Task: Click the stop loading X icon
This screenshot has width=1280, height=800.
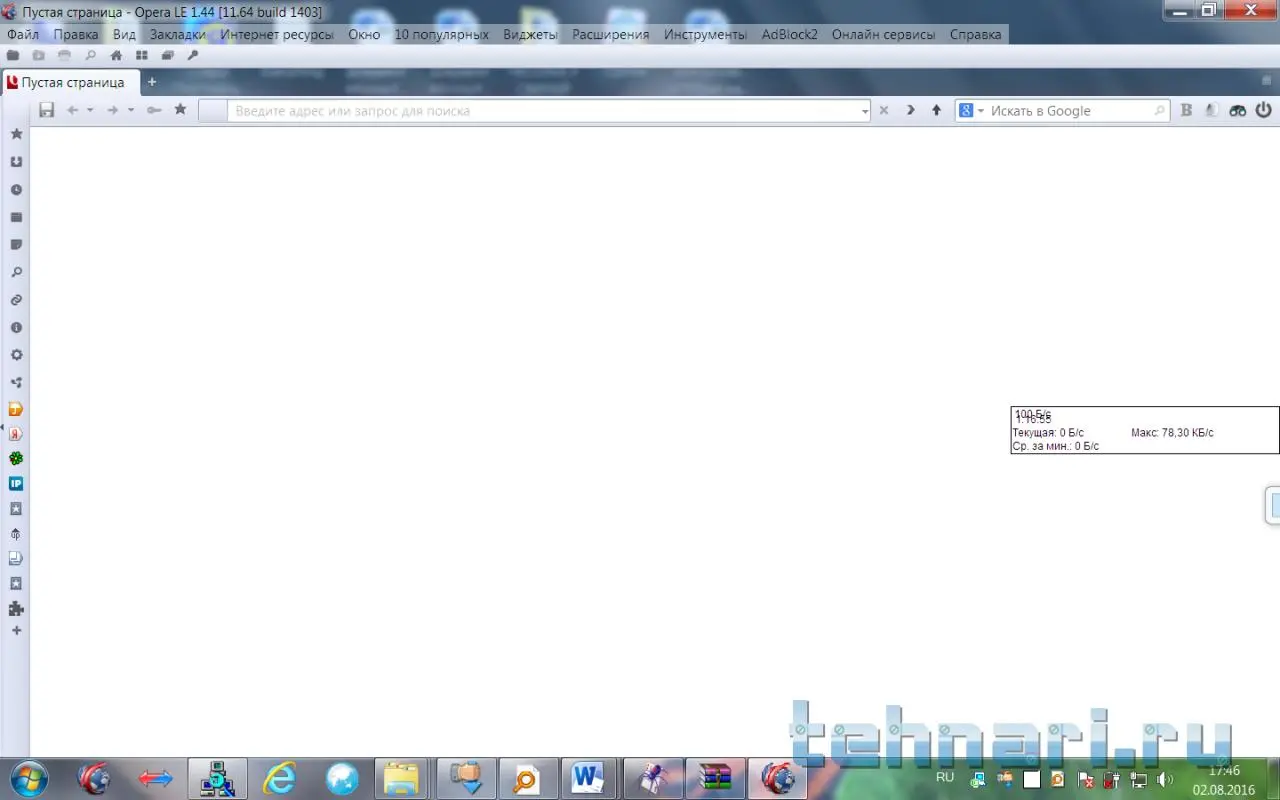Action: (884, 110)
